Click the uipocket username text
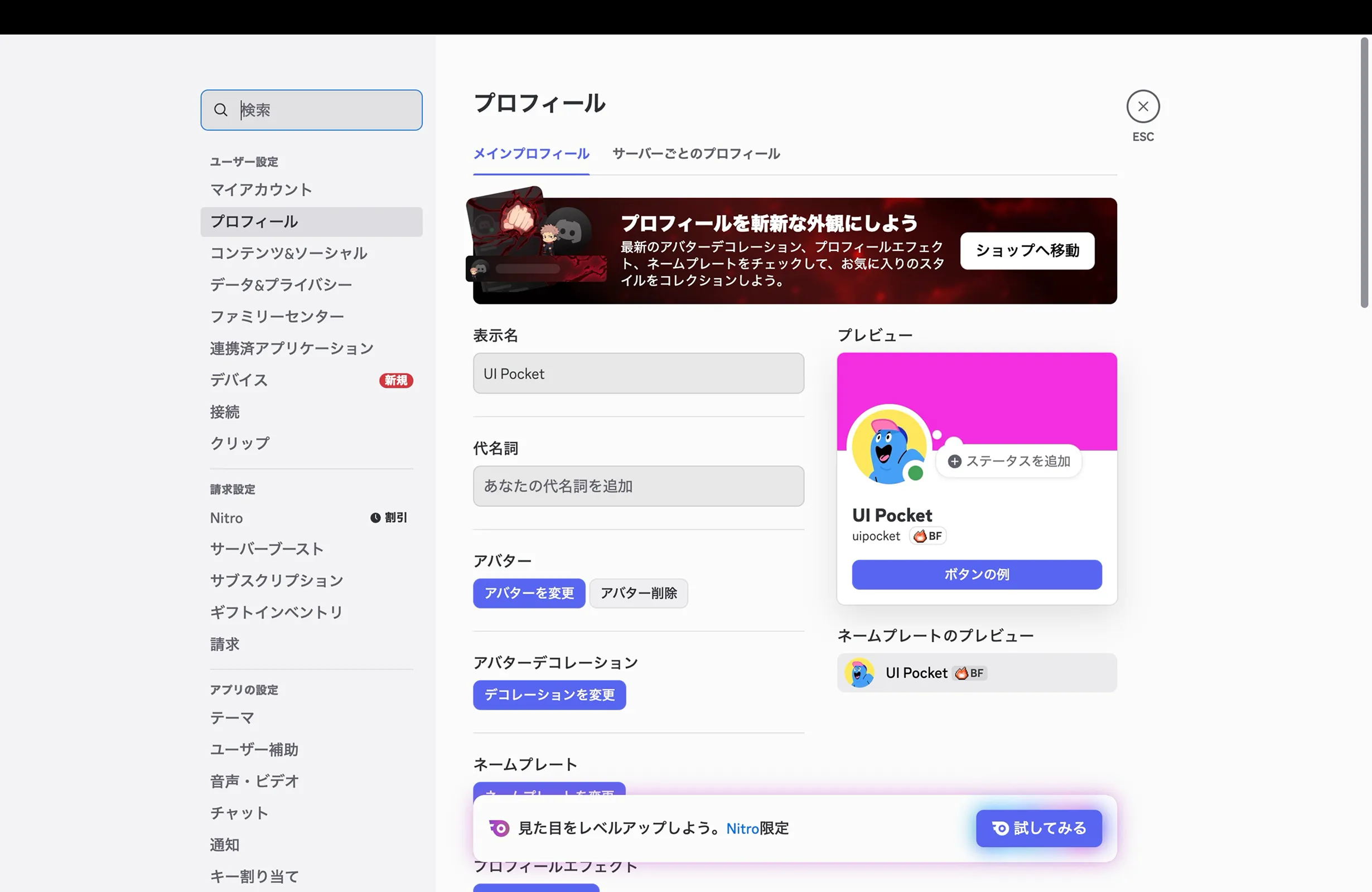This screenshot has width=1372, height=892. [x=876, y=536]
